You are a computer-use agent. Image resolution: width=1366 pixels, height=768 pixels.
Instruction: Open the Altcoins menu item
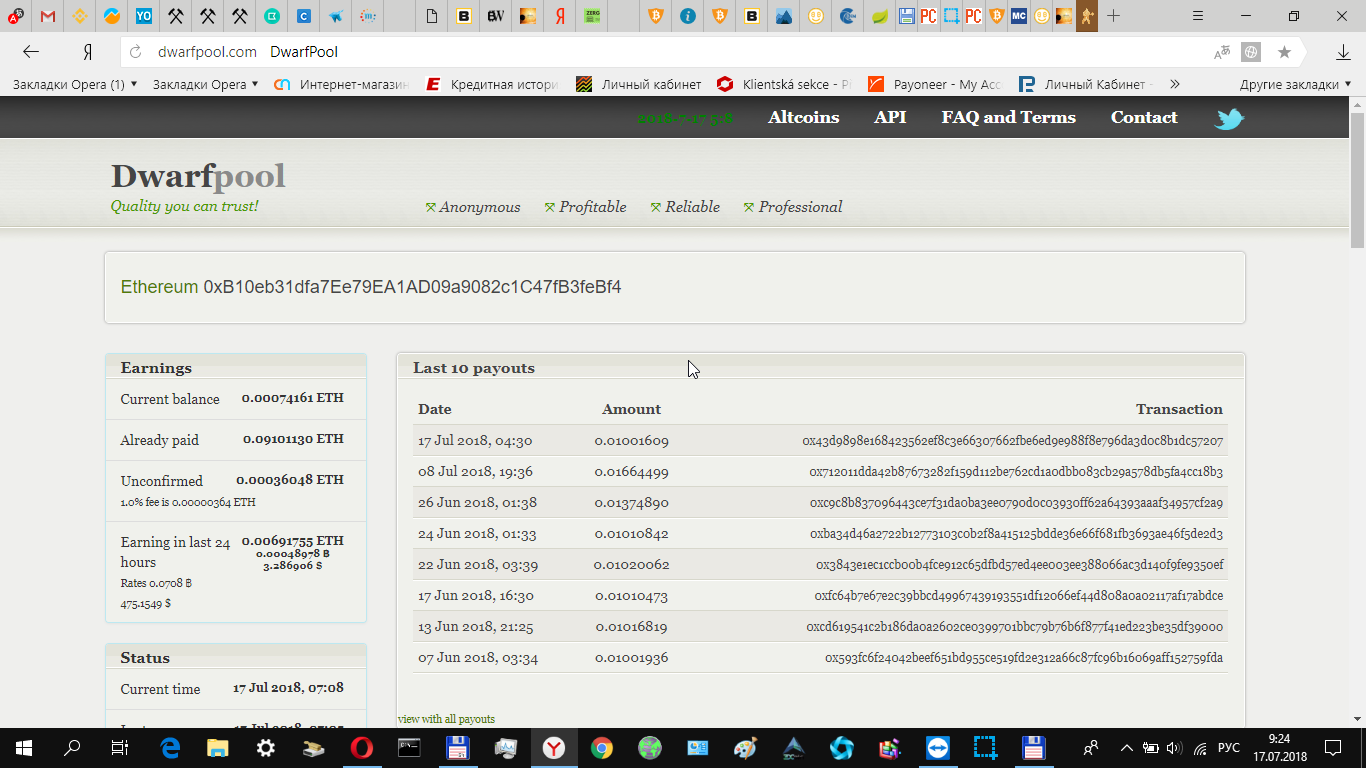tap(803, 117)
